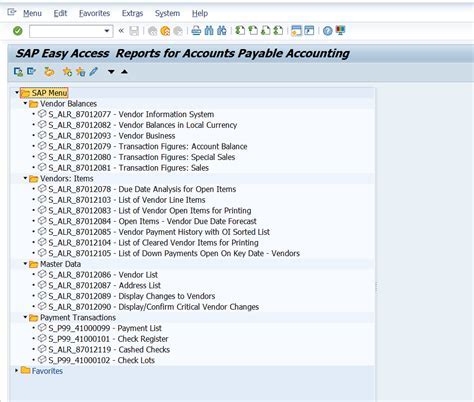Image resolution: width=474 pixels, height=402 pixels.
Task: Click the Create New Session icon
Action: point(296,31)
